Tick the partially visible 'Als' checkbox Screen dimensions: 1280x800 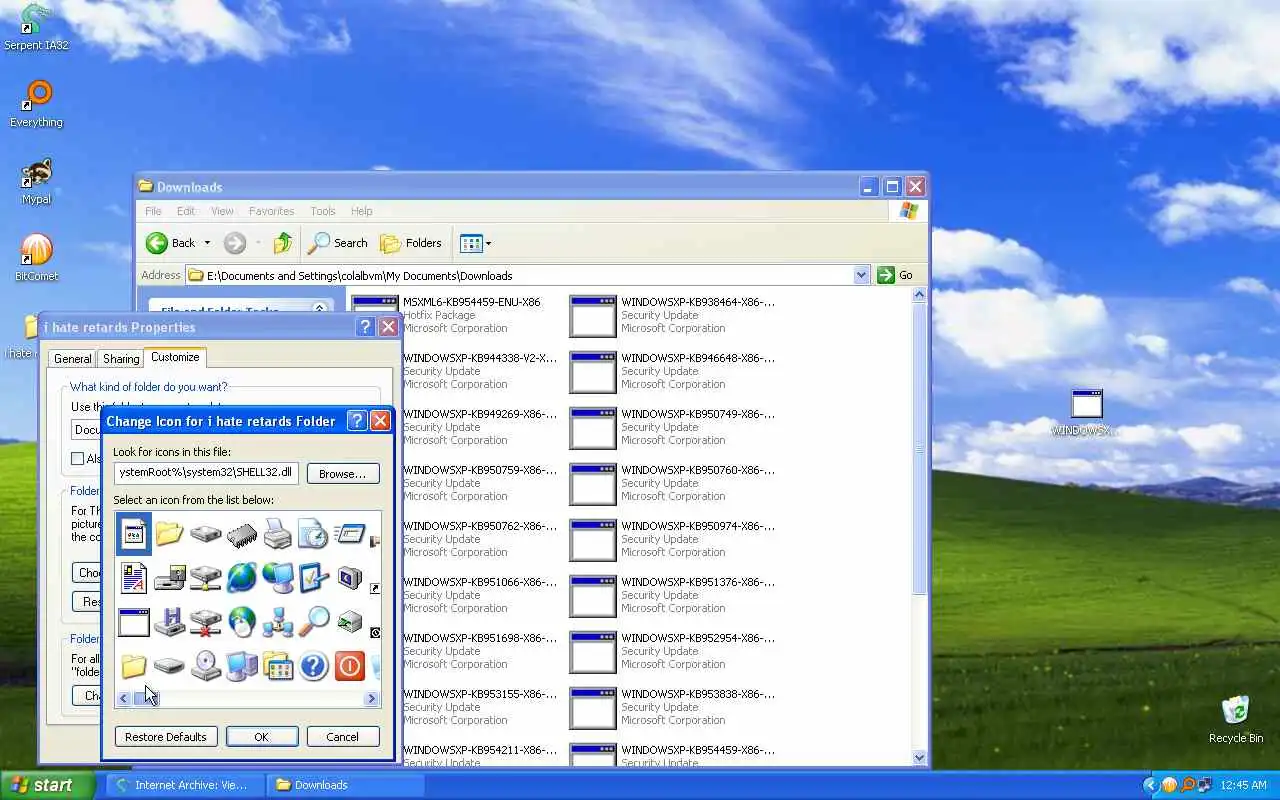click(77, 459)
